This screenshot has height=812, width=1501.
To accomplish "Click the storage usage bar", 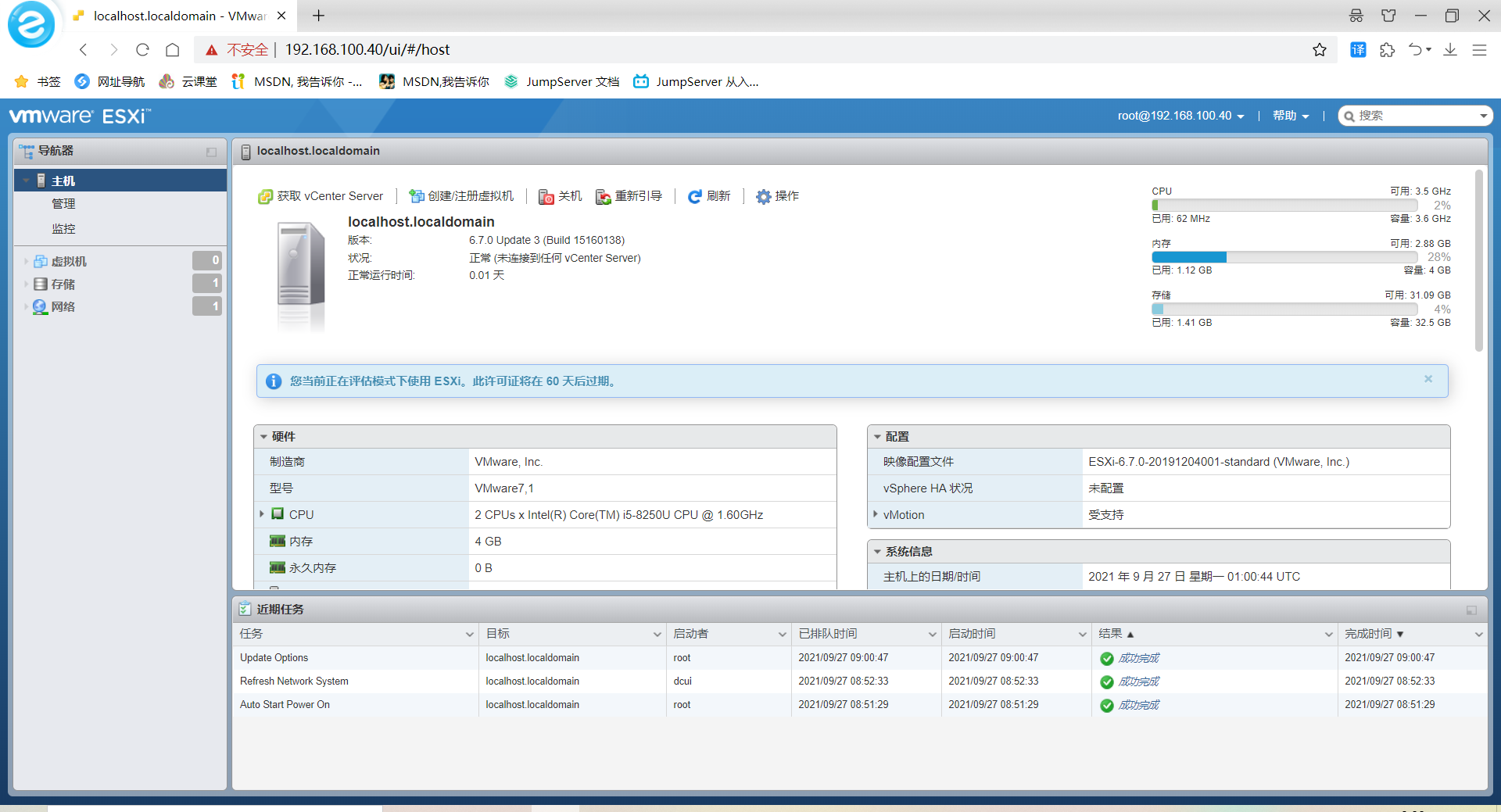I will click(1284, 309).
